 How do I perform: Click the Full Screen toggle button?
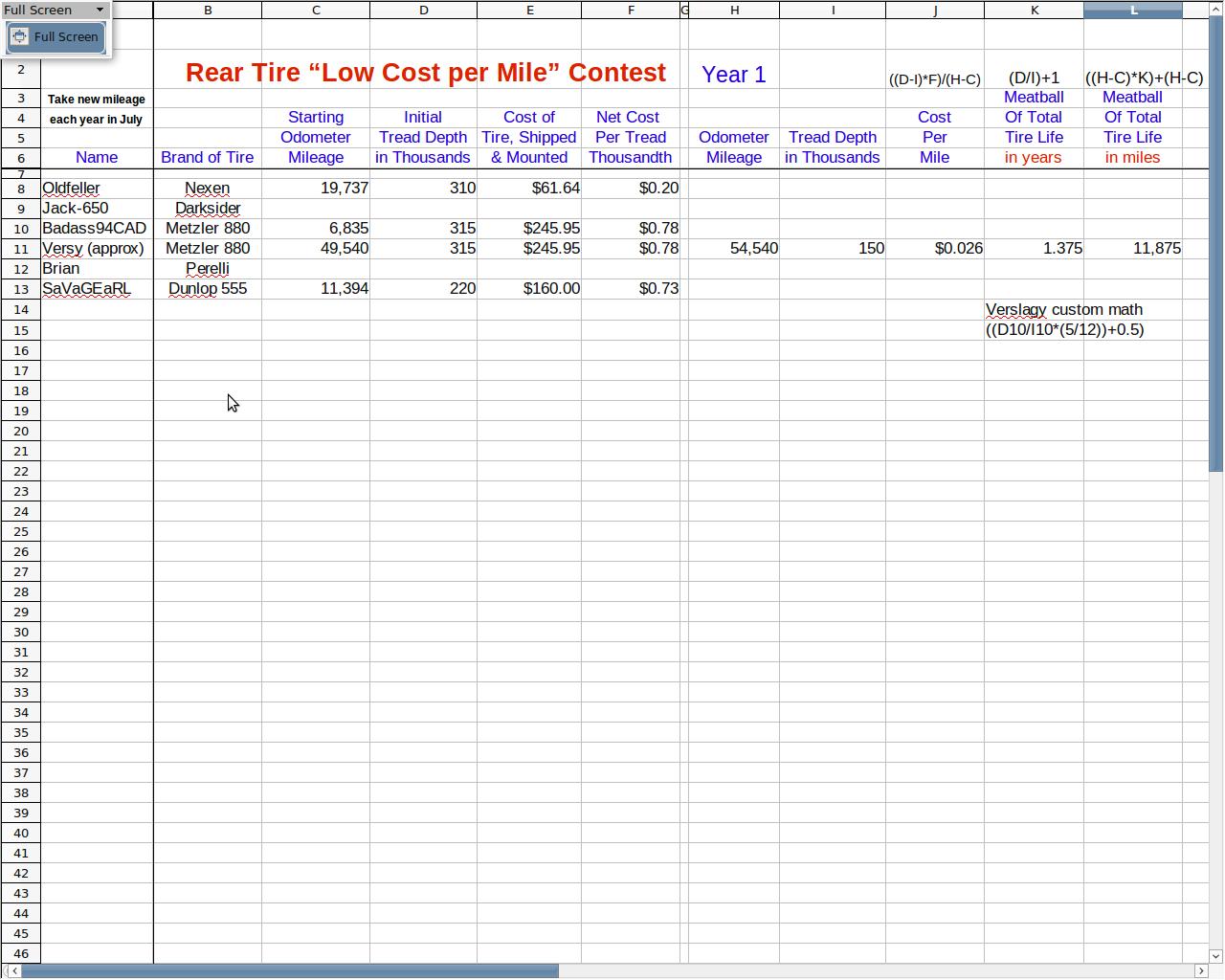point(56,37)
